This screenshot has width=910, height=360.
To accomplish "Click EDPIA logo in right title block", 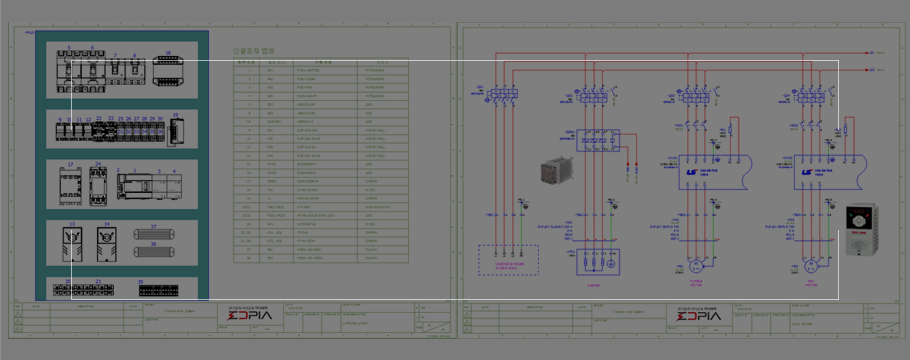I will click(x=699, y=316).
